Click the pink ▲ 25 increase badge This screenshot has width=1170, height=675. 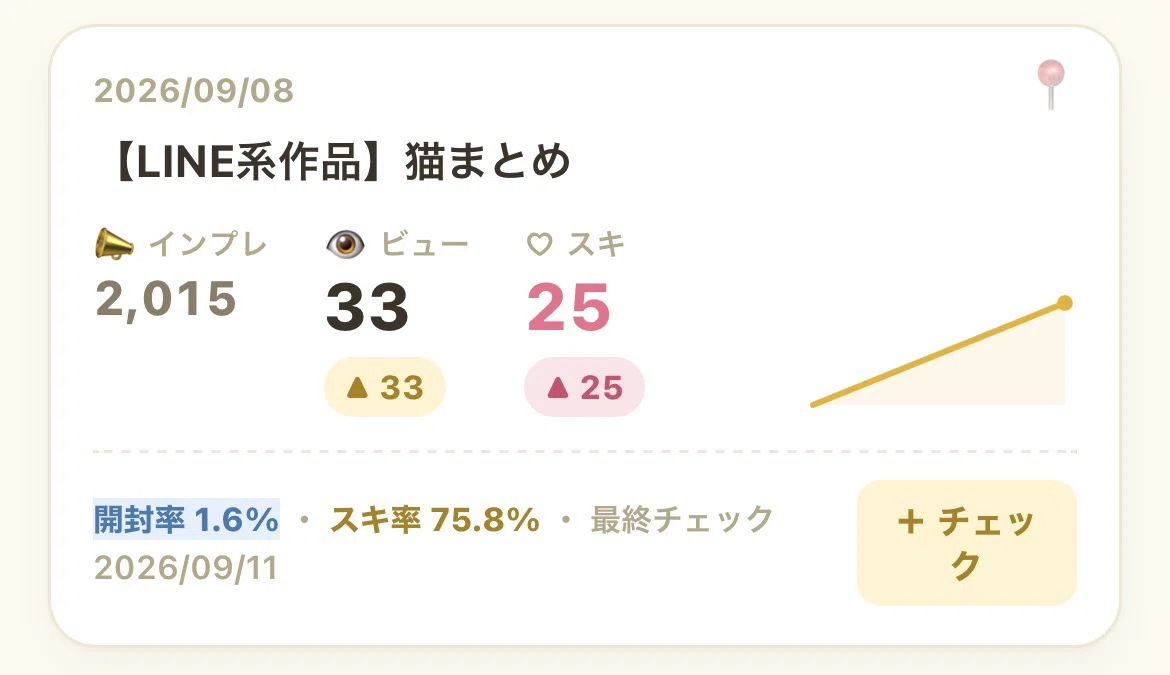584,387
